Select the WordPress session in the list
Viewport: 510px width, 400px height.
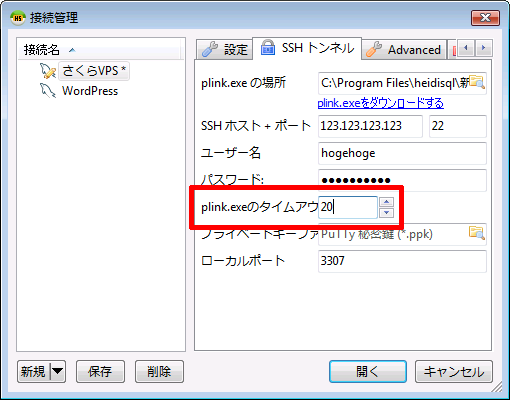point(90,91)
